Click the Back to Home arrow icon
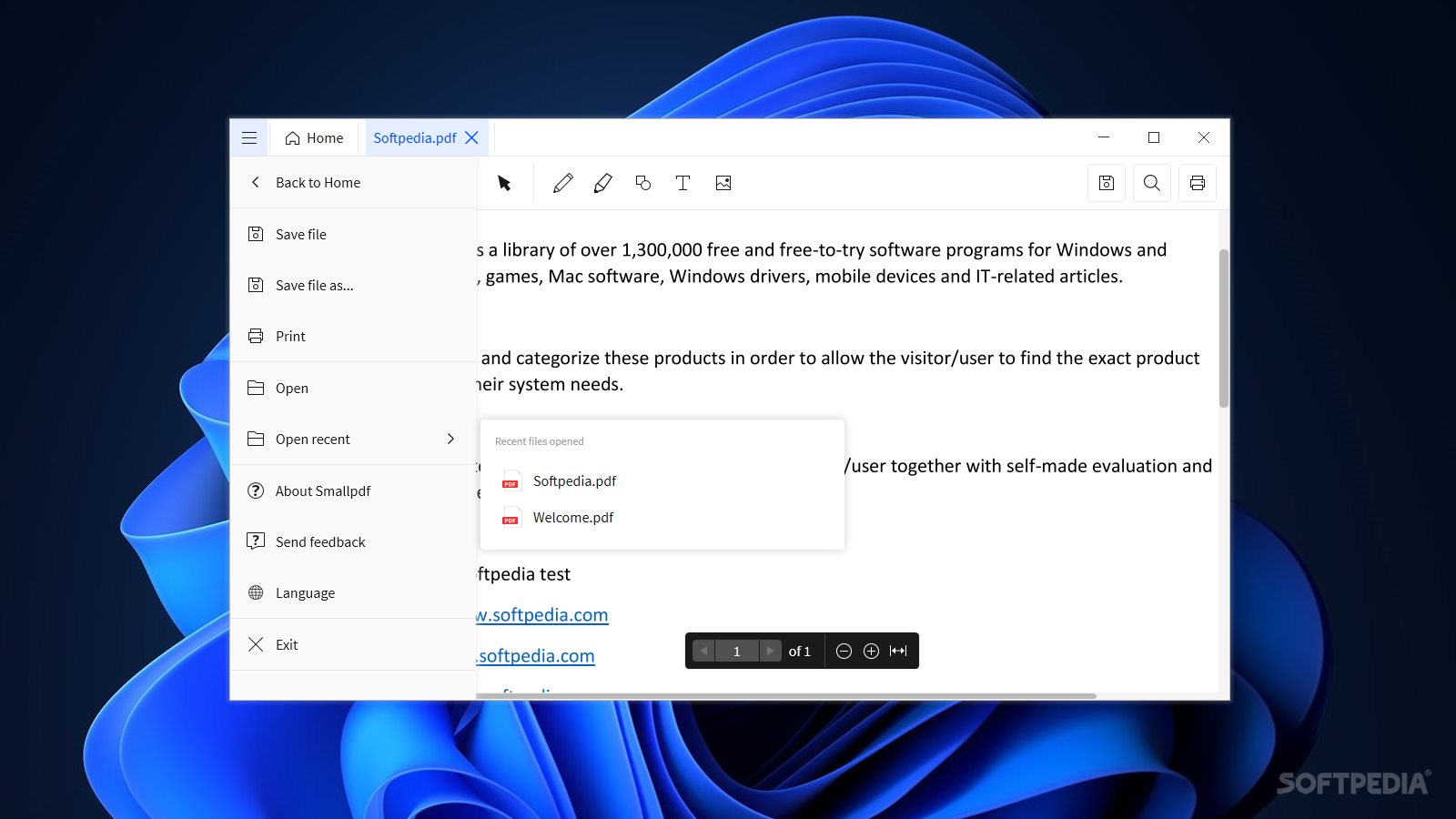The image size is (1456, 819). click(x=256, y=182)
